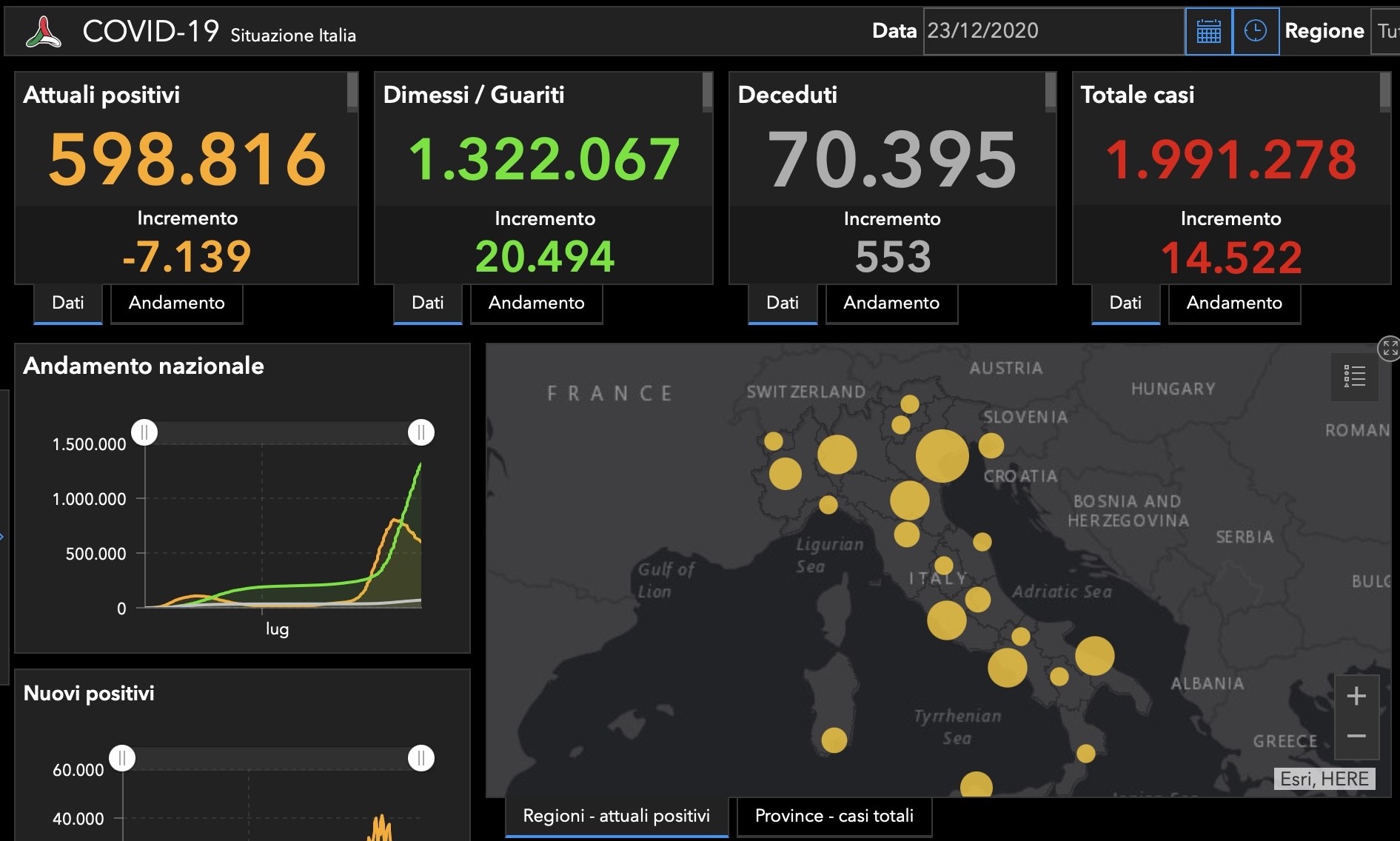Expand the map to full screen
The image size is (1400, 841).
point(1390,348)
